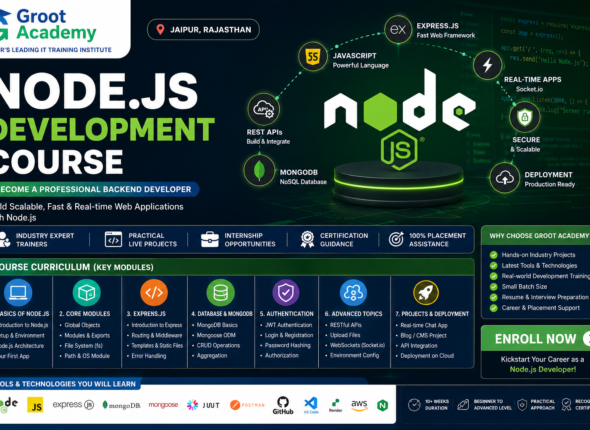Select the Practical Approach shield icon
The width and height of the screenshot is (590, 430).
pos(522,405)
